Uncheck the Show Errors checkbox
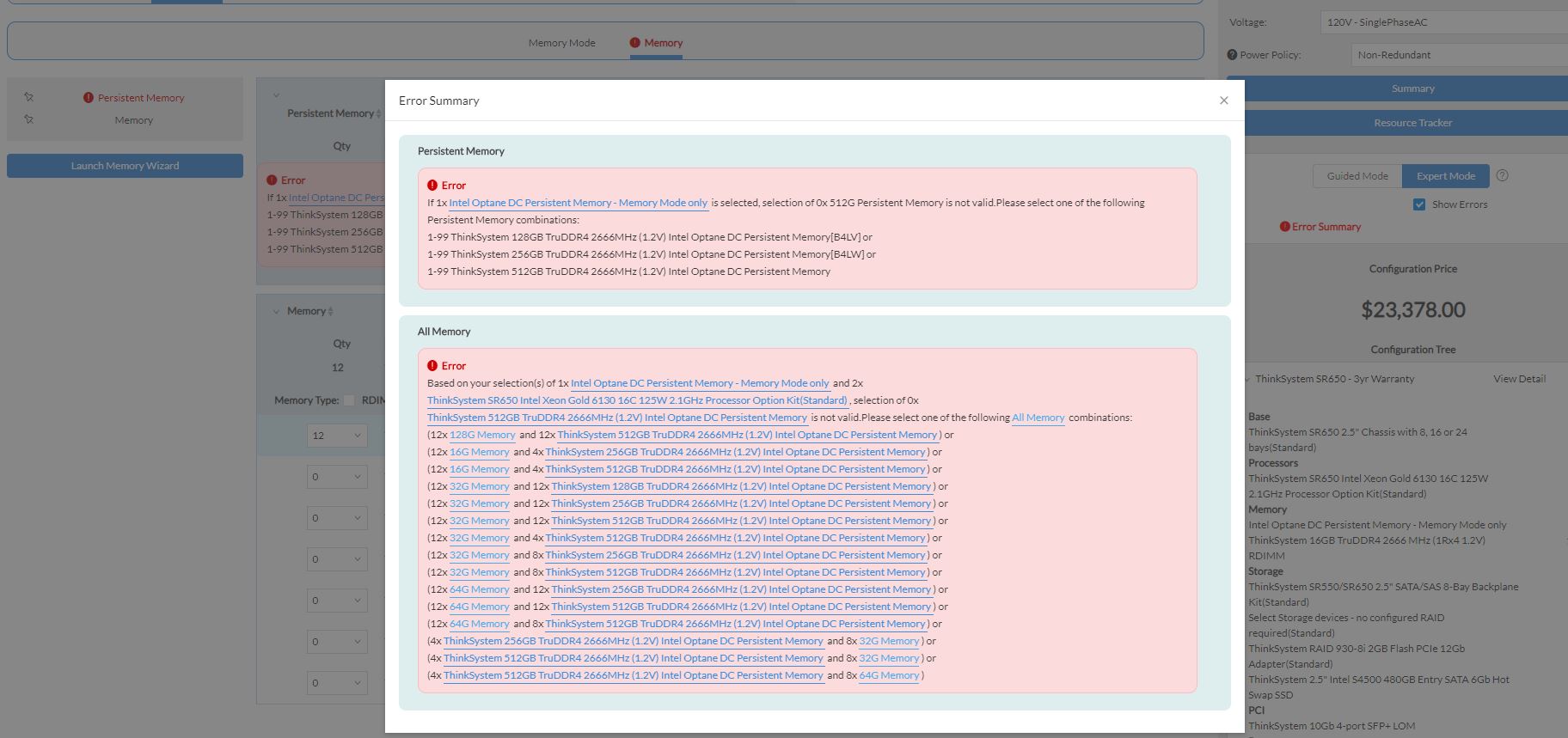Viewport: 1568px width, 738px height. pos(1419,204)
